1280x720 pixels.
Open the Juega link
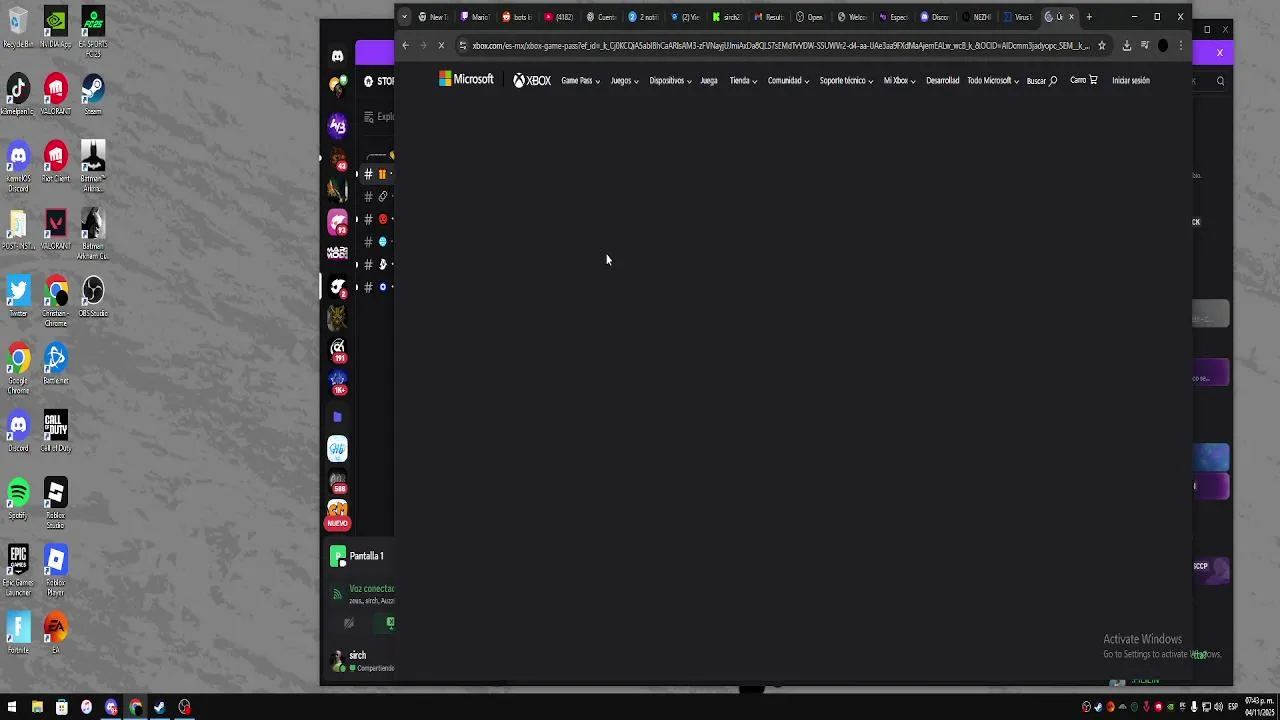click(709, 81)
